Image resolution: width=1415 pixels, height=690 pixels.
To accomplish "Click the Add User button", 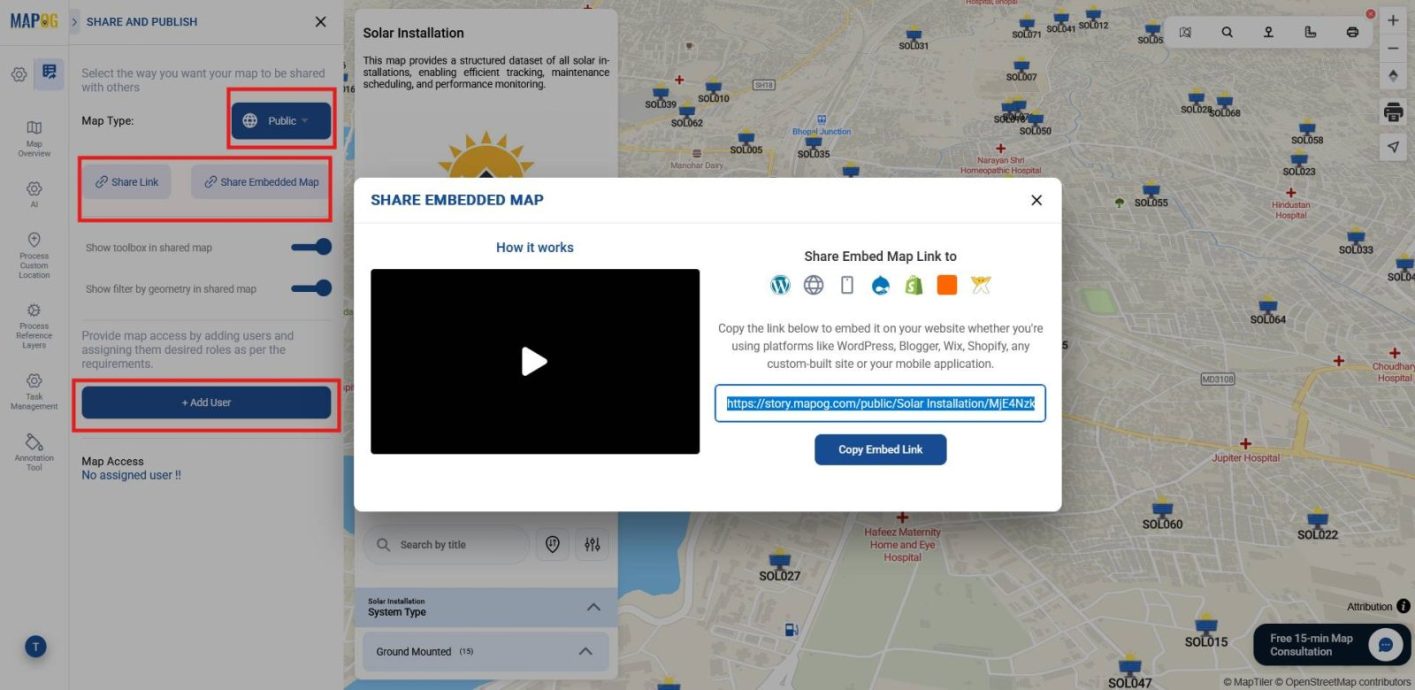I will point(206,402).
